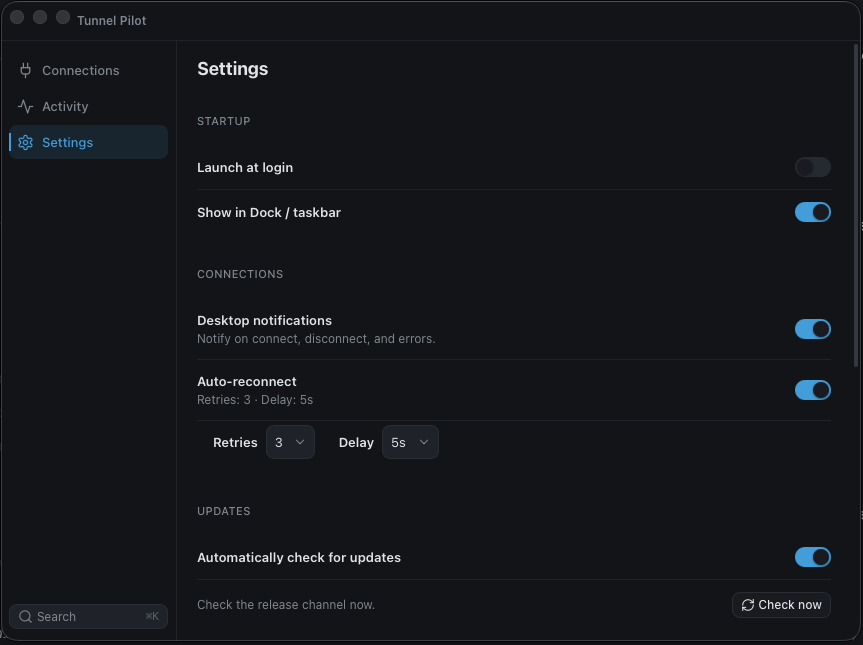
Task: Click the CONNECTIONS section label
Action: pos(240,274)
